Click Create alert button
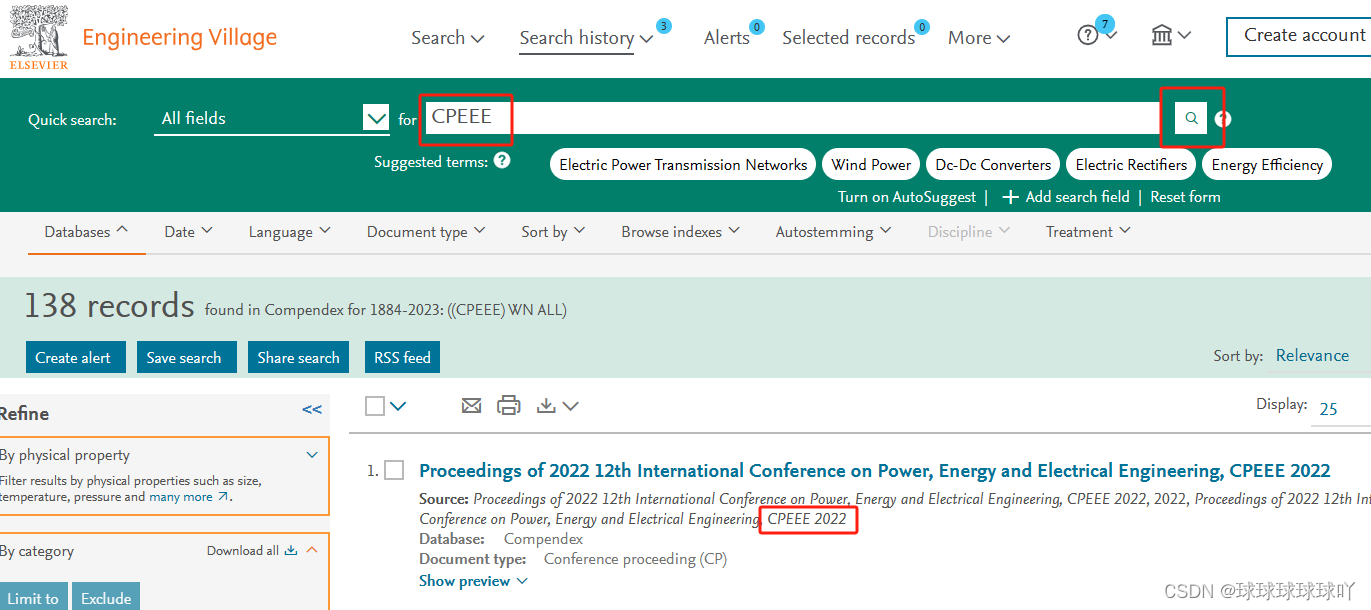This screenshot has height=610, width=1371. point(75,357)
